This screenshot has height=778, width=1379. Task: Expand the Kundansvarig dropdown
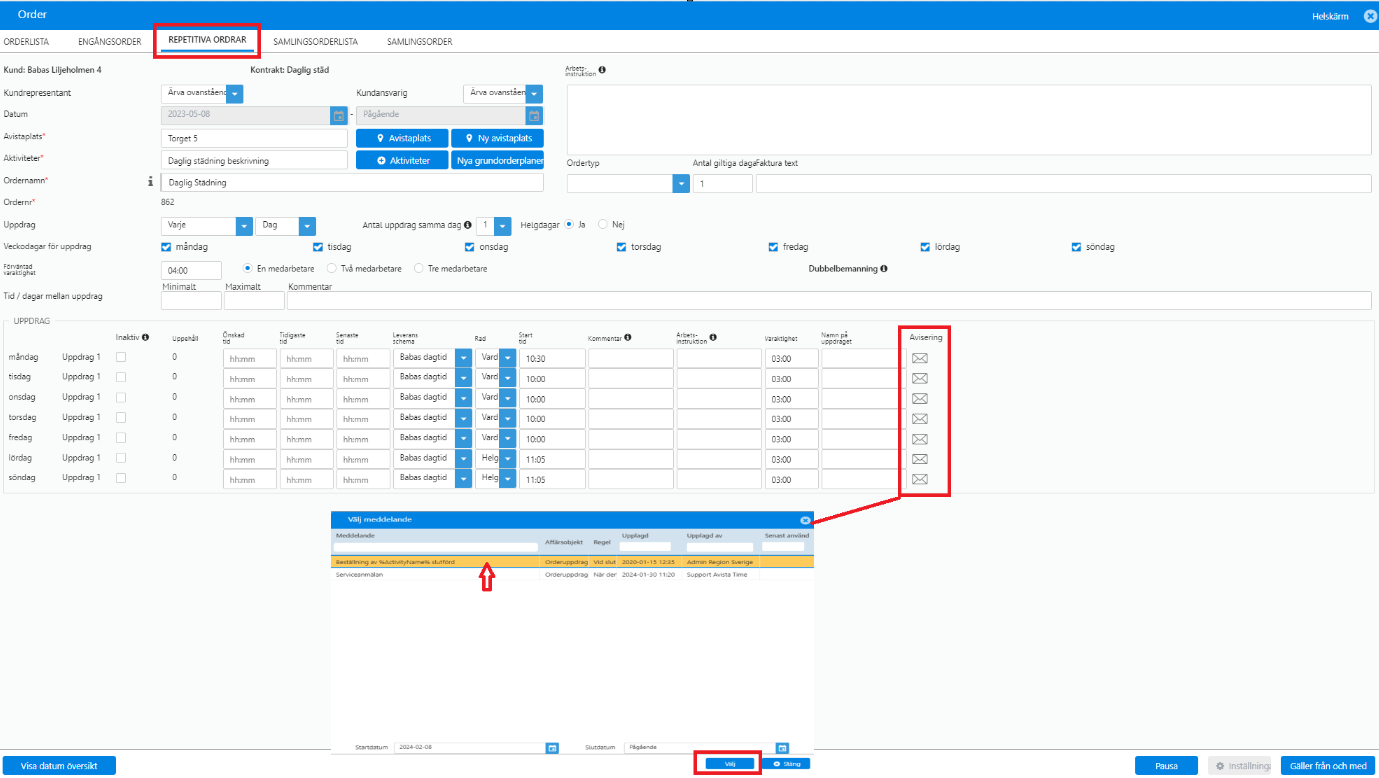[x=534, y=93]
